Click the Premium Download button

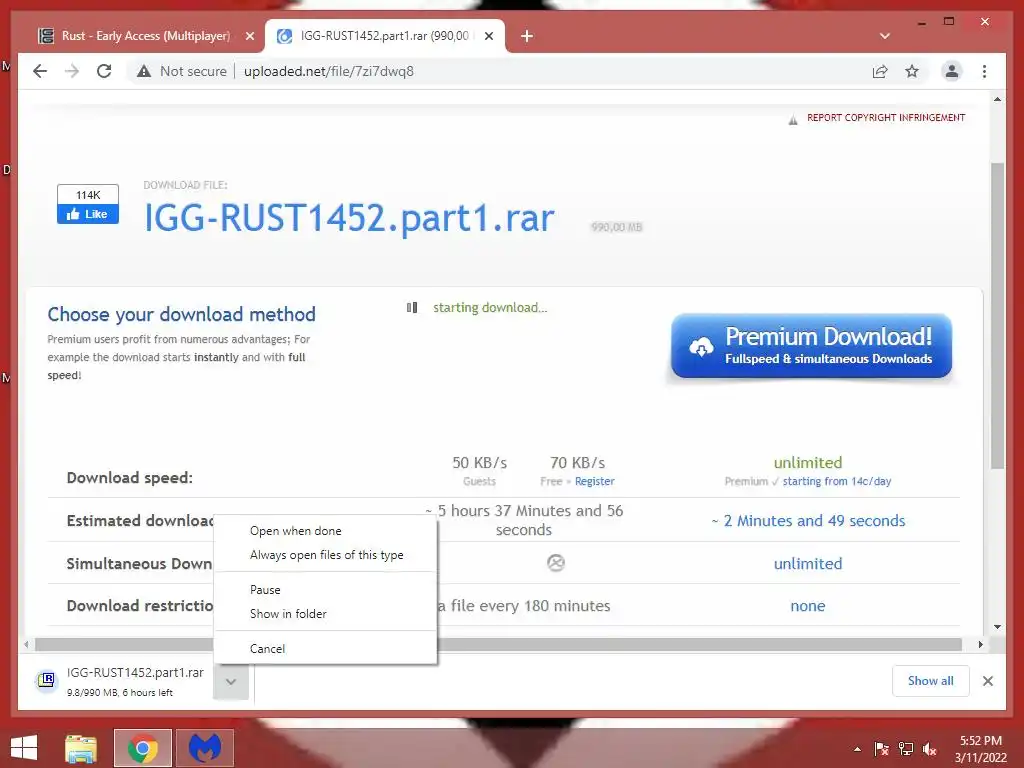[x=811, y=346]
